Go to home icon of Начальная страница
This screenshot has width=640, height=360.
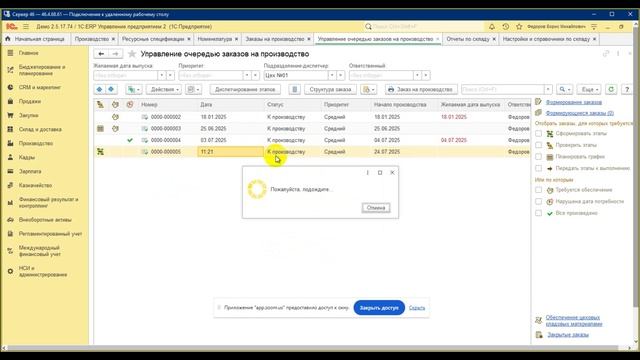(x=7, y=39)
